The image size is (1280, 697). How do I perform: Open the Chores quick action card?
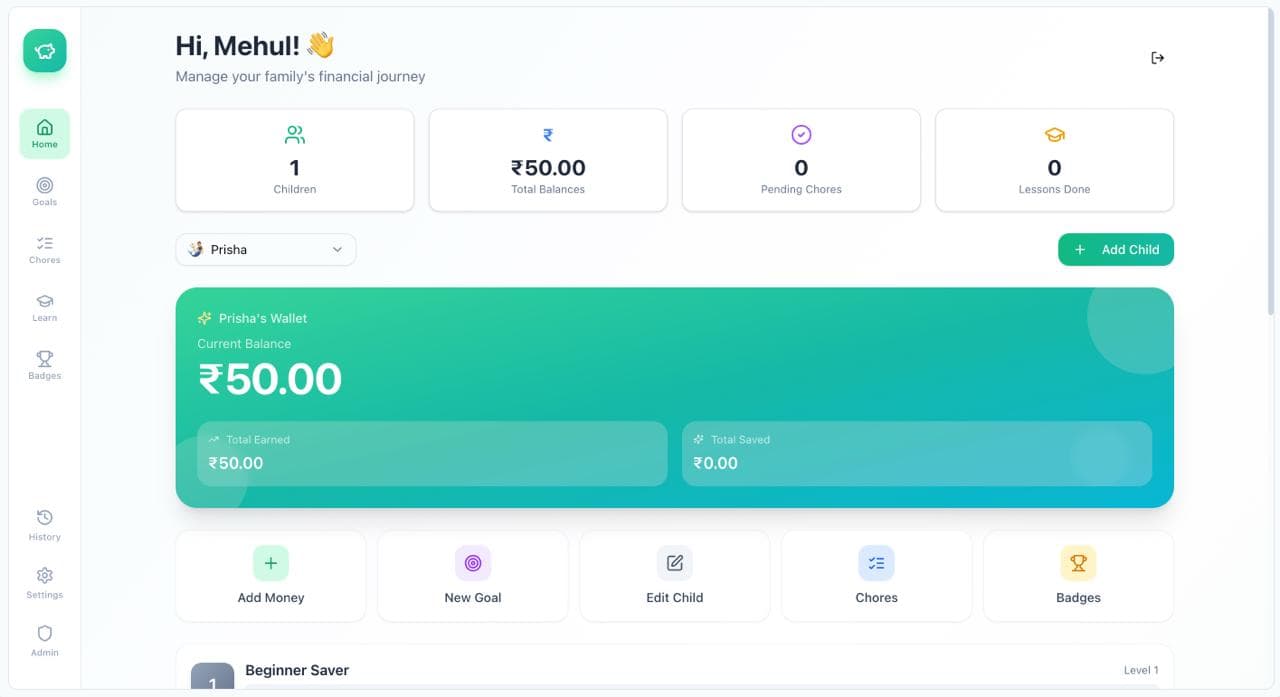(x=877, y=576)
